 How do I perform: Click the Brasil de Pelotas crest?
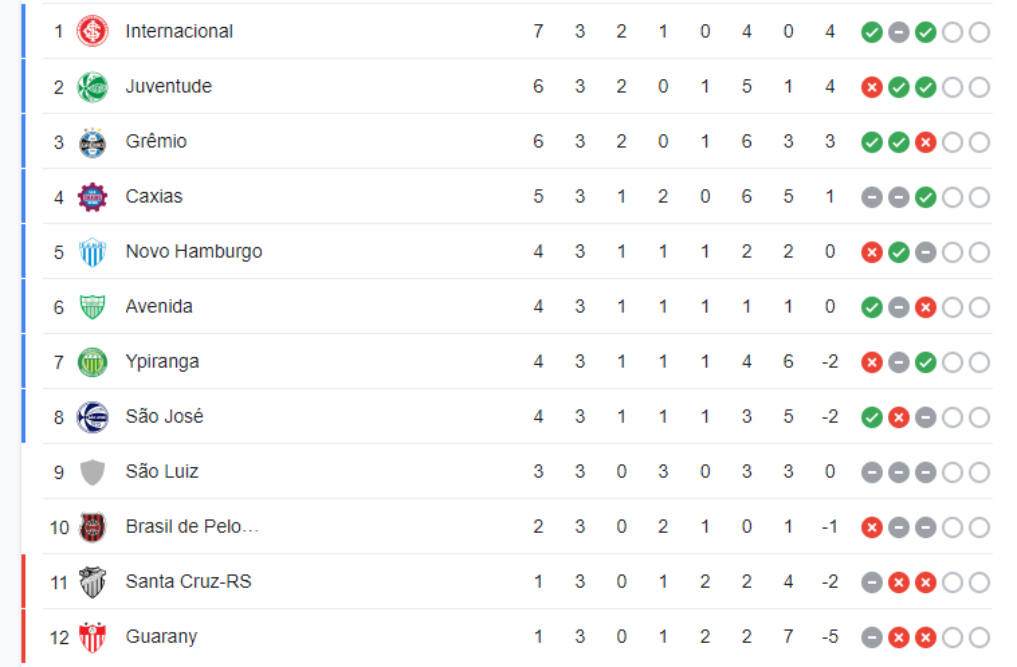pos(92,526)
